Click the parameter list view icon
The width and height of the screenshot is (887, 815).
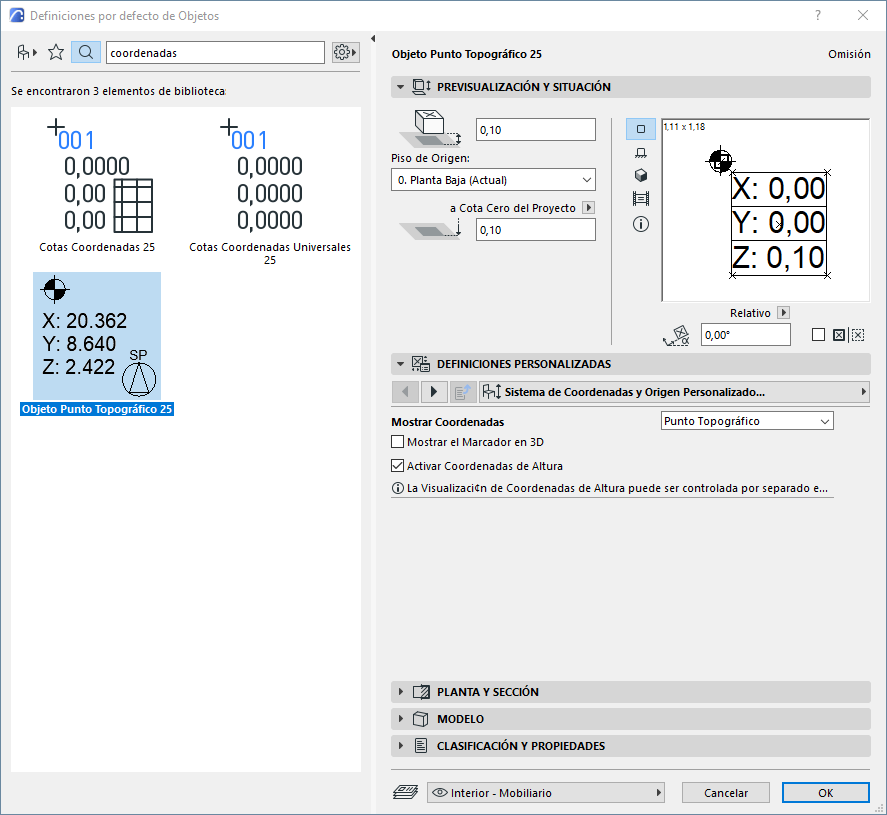[x=463, y=392]
